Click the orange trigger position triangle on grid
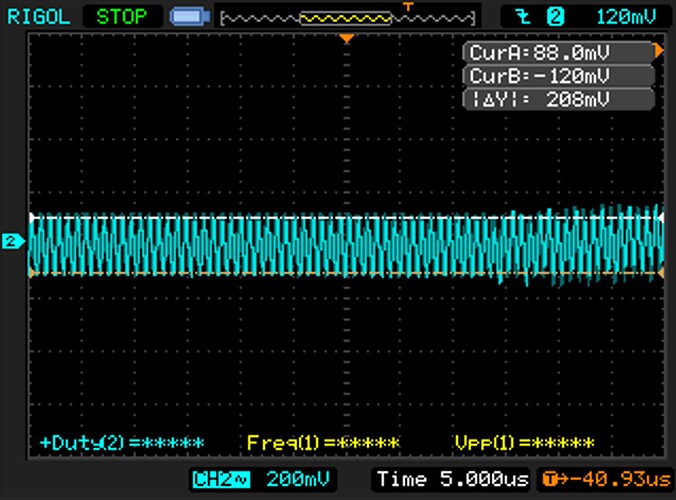The height and width of the screenshot is (500, 676). [x=346, y=38]
